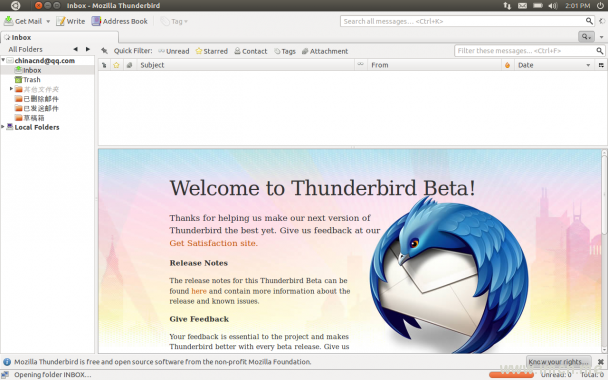Click the Know your rights button
Viewport: 608px width, 380px height.
[559, 362]
